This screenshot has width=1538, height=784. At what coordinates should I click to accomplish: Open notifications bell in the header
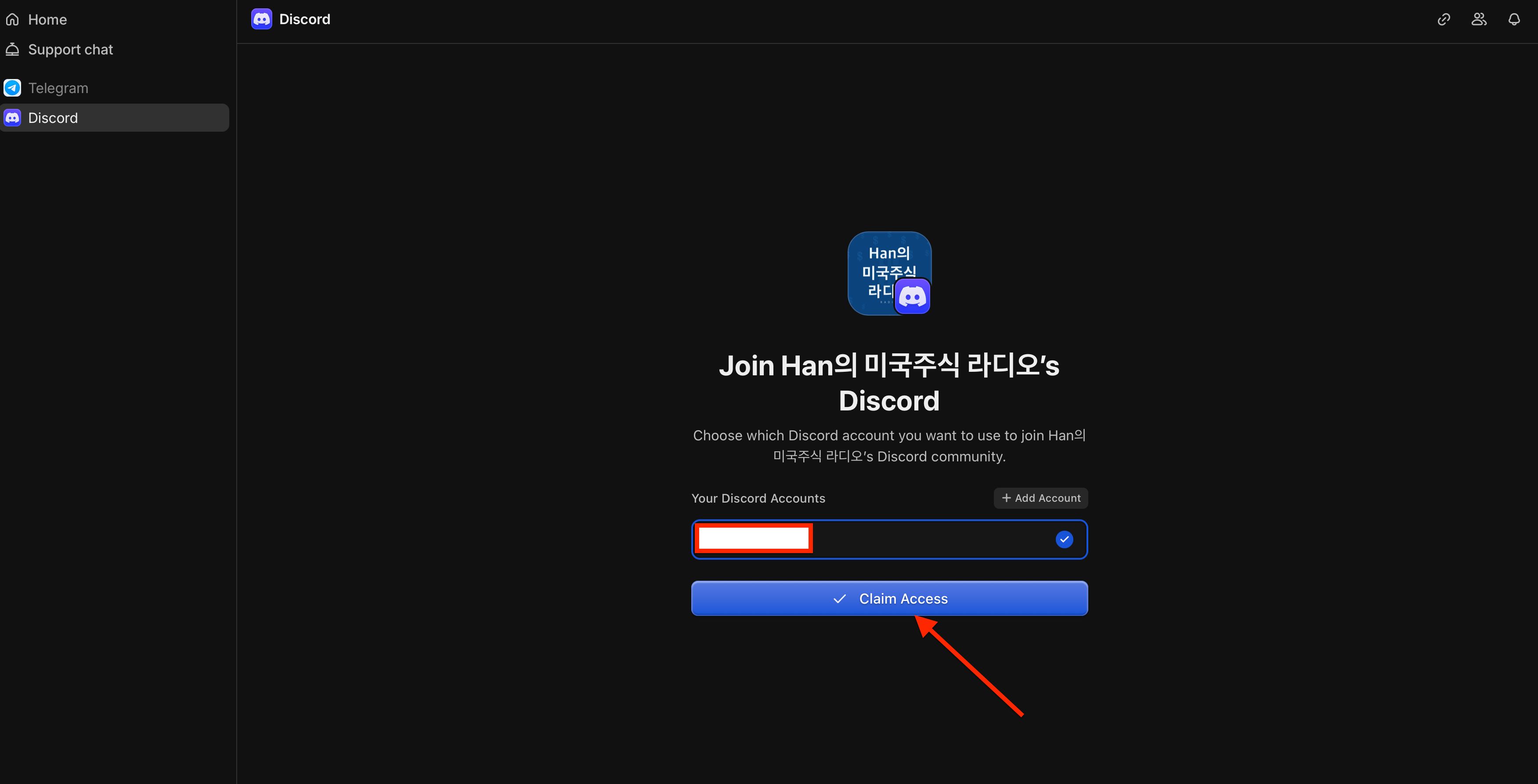[x=1514, y=19]
